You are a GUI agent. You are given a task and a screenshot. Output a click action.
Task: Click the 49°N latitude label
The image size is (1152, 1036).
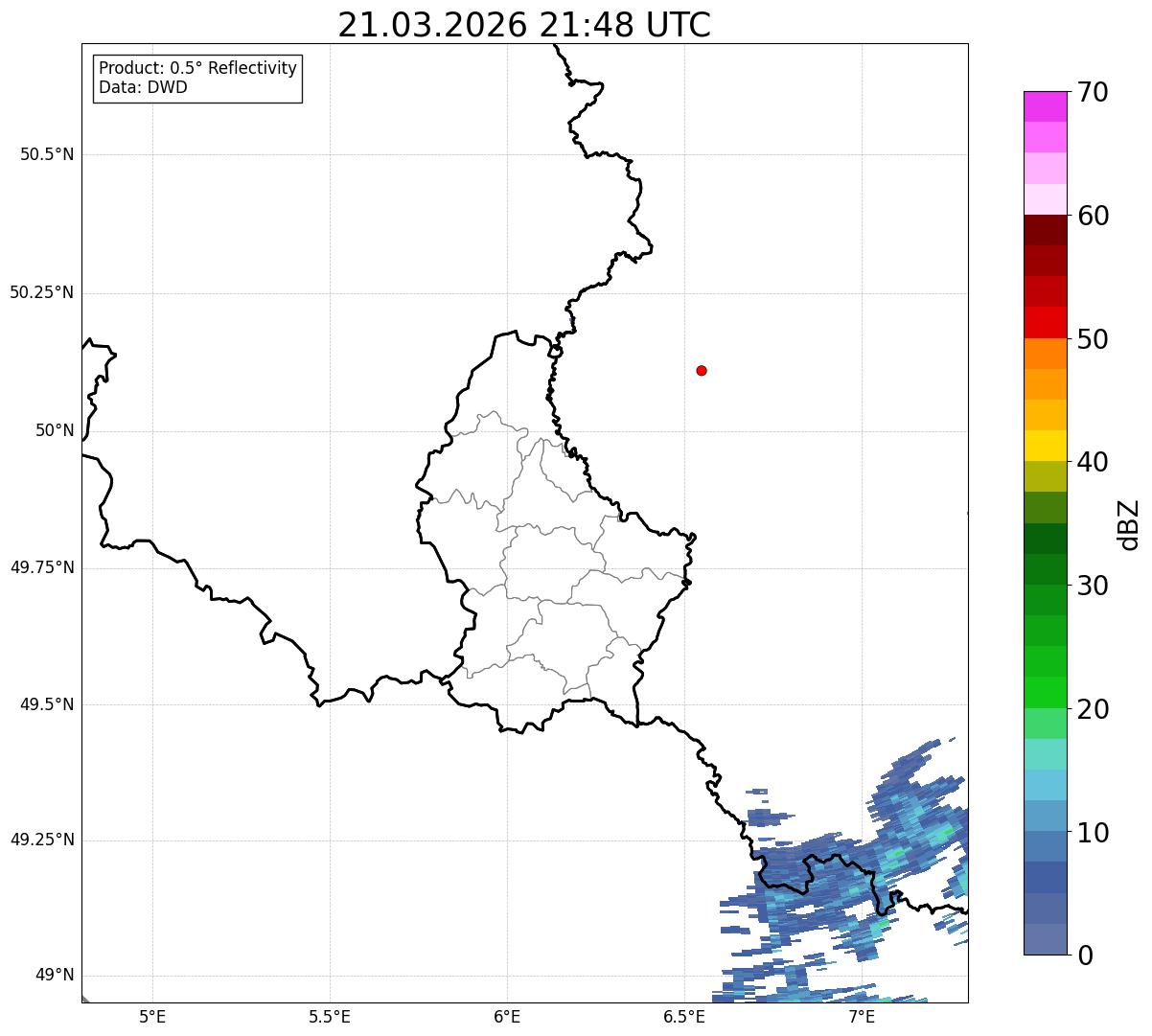click(x=55, y=976)
